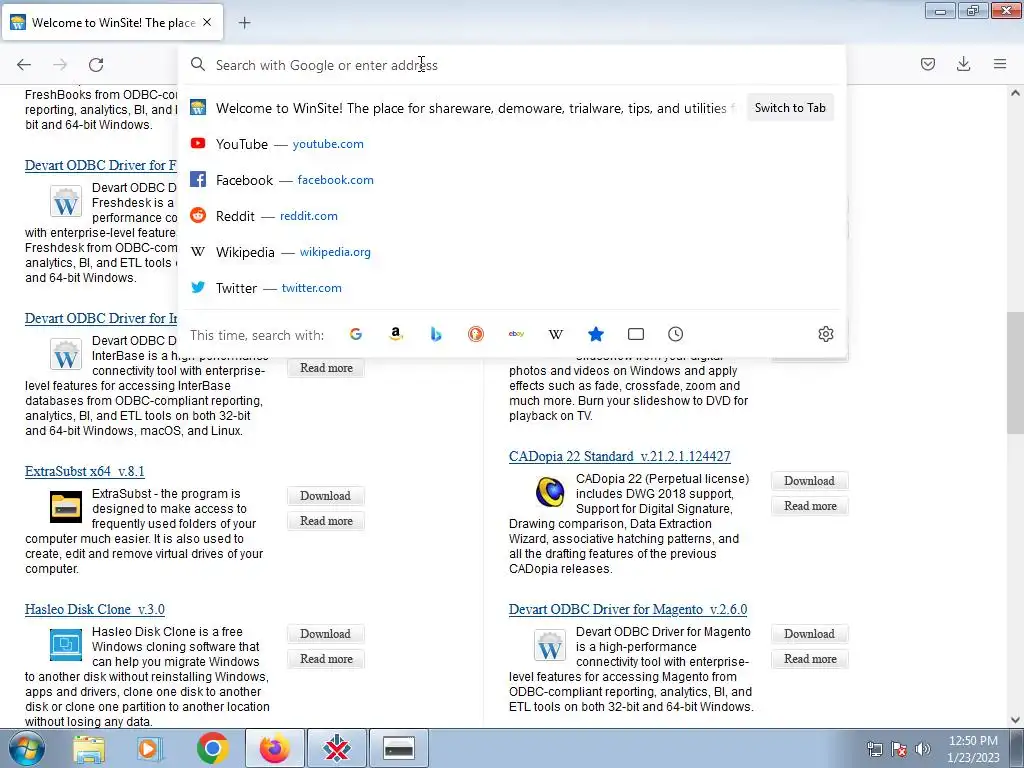Viewport: 1024px width, 768px height.
Task: Search this time with Google
Action: tap(356, 334)
